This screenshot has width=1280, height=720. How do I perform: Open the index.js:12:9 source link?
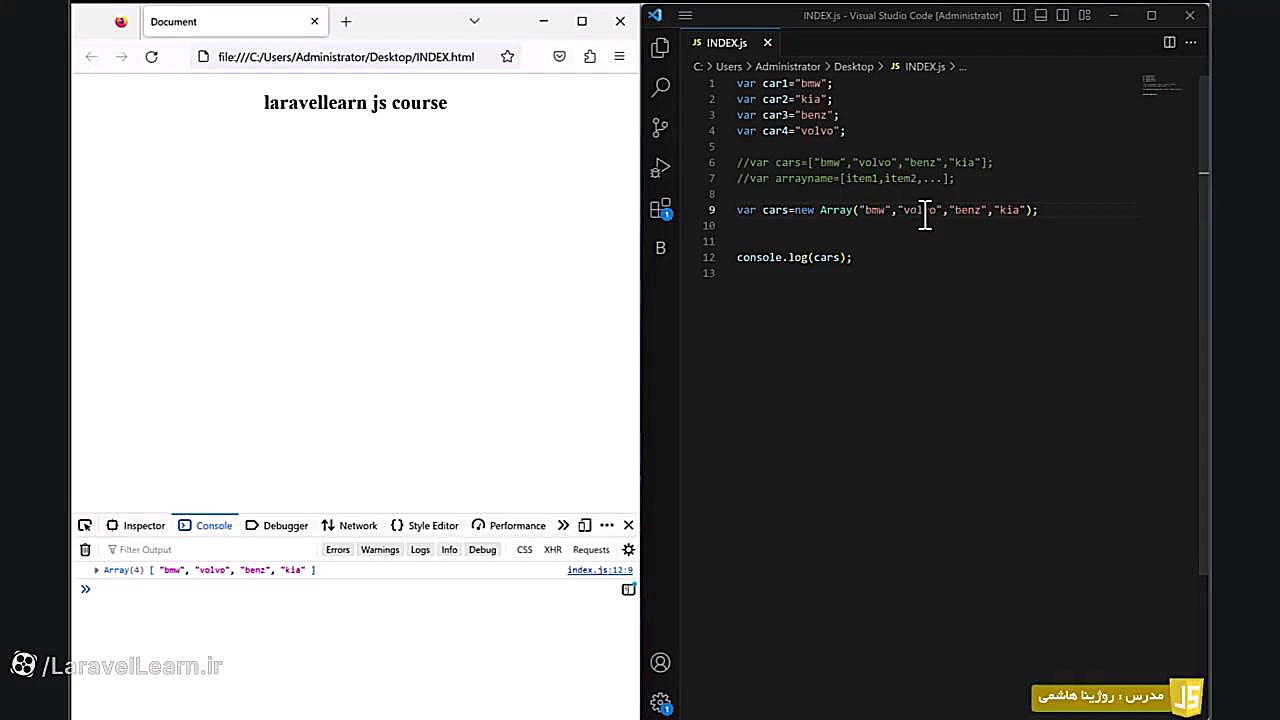tap(600, 570)
